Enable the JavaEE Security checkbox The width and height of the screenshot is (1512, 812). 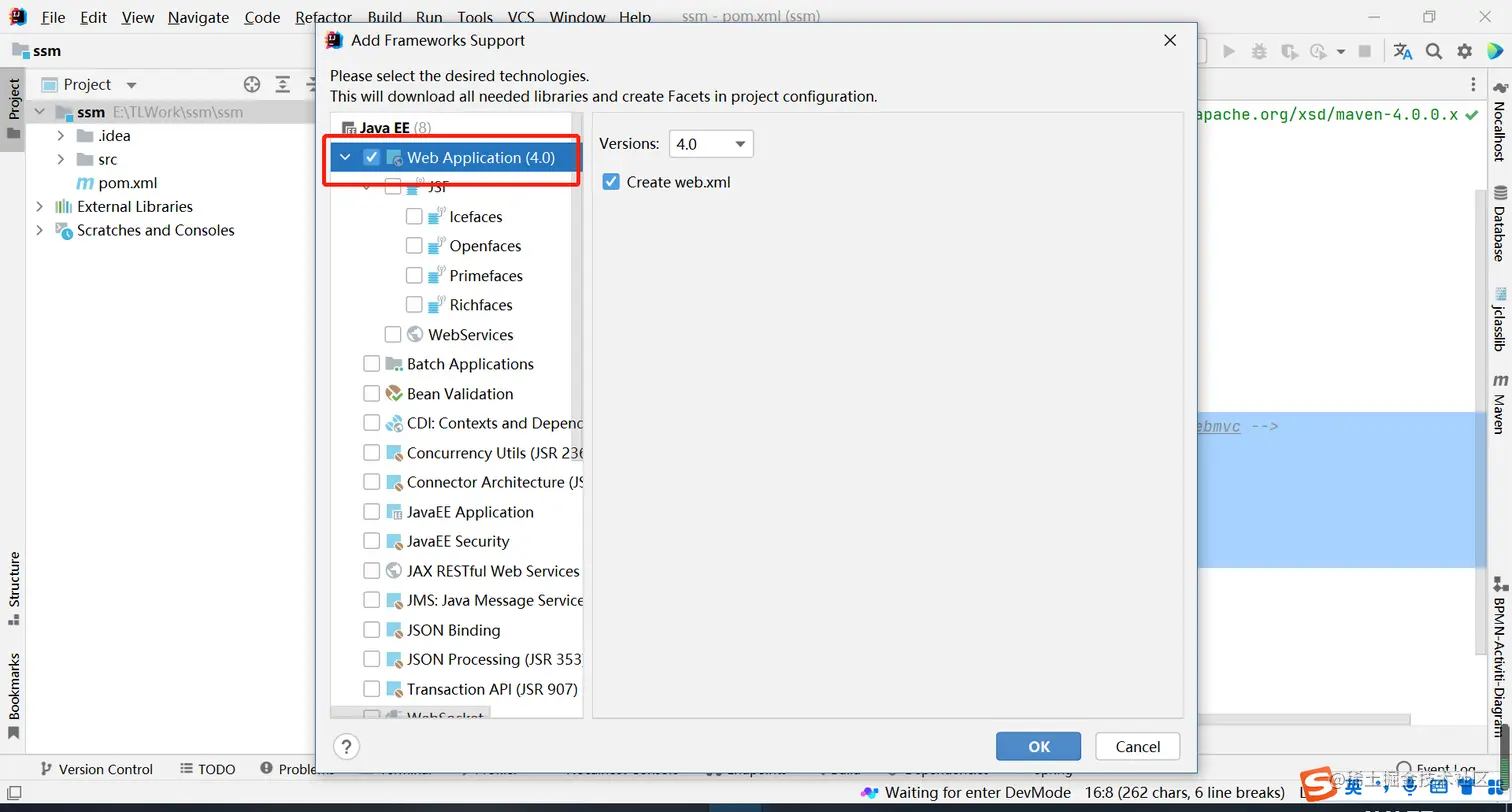(372, 541)
